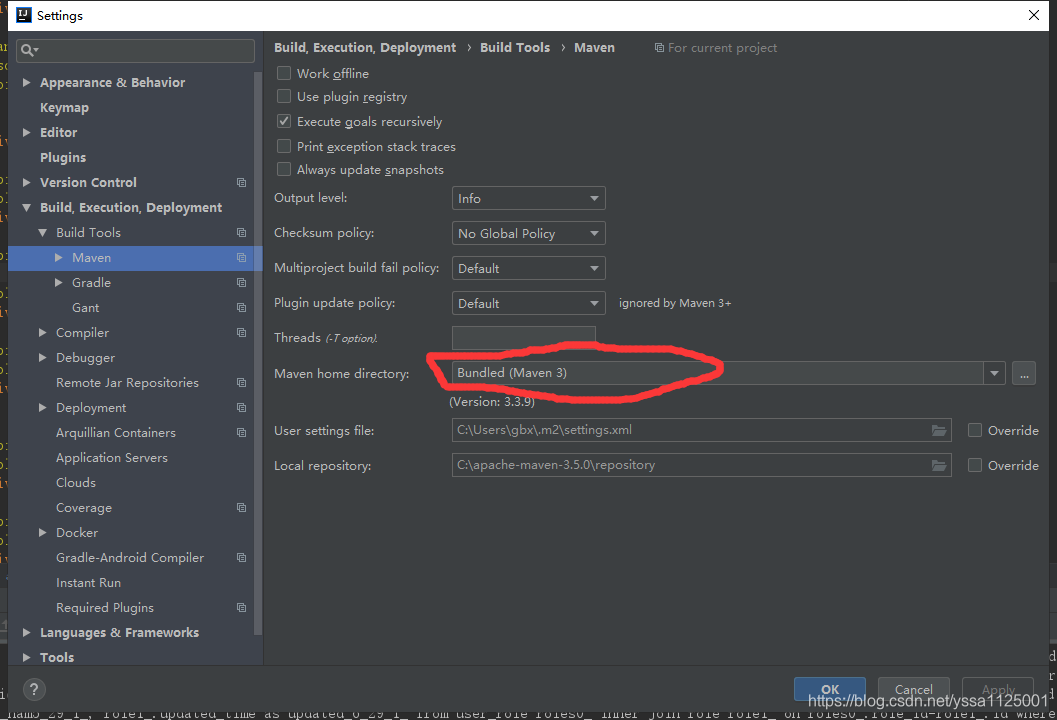Image resolution: width=1057 pixels, height=720 pixels.
Task: Click the project-level icon beside Build Tools
Action: pyautogui.click(x=241, y=233)
